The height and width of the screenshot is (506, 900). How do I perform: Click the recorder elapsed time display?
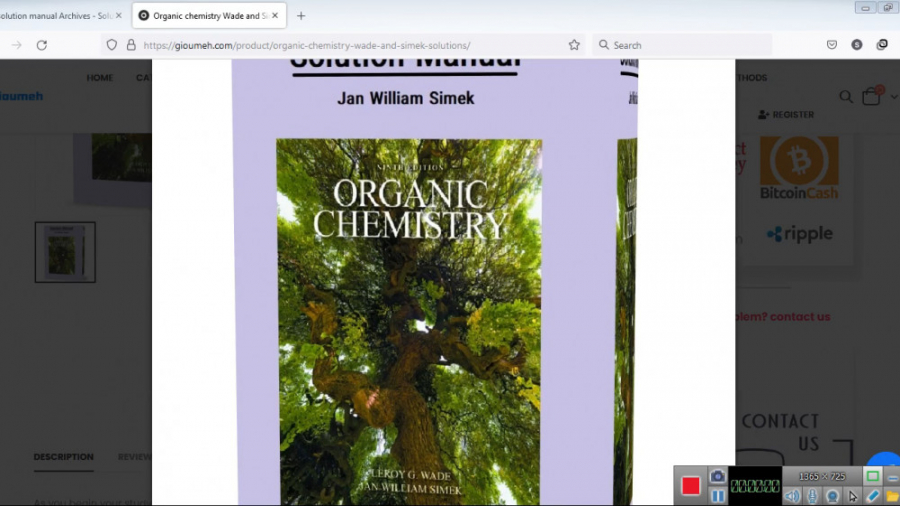[755, 486]
